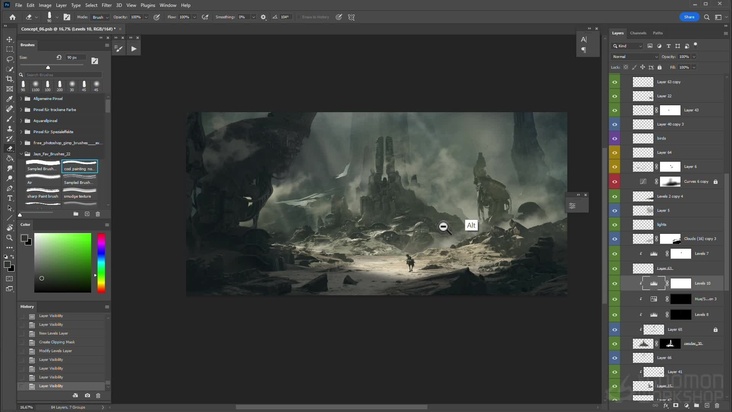The height and width of the screenshot is (412, 732).
Task: Open the Filter menu
Action: pos(106,5)
